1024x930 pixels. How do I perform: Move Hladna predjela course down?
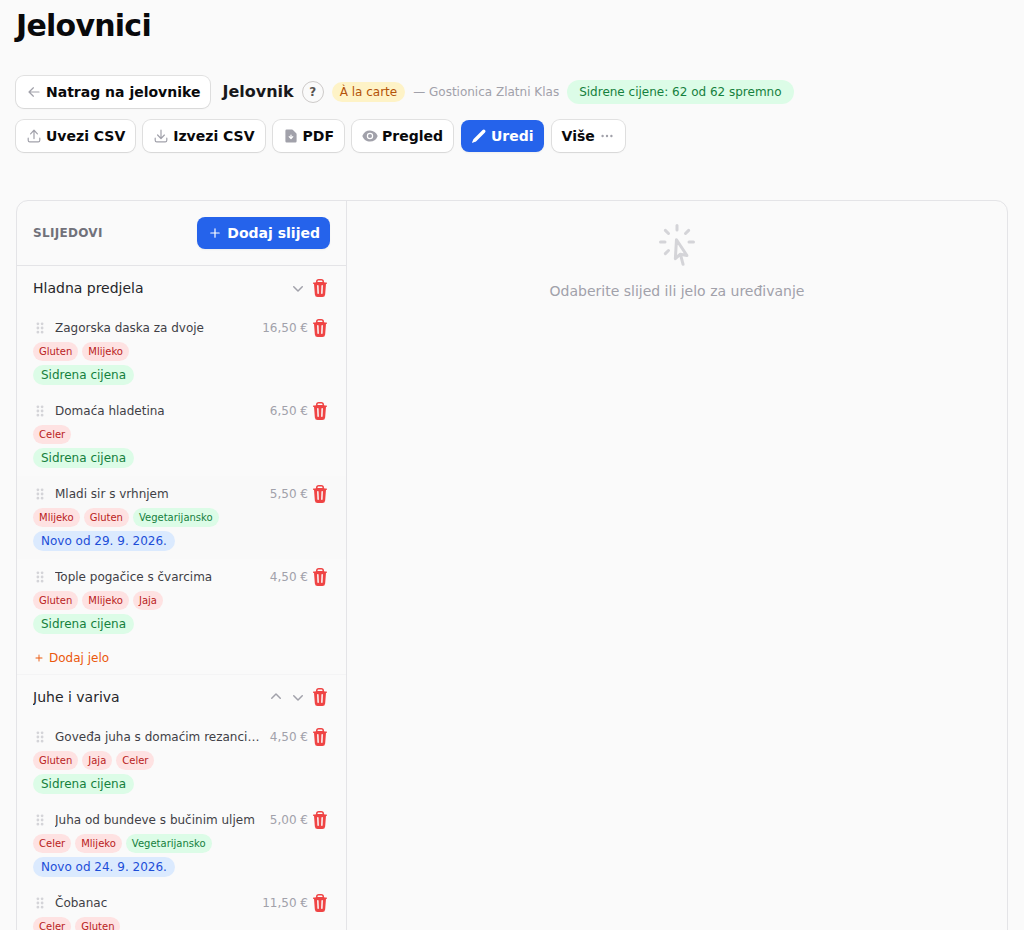pos(298,289)
